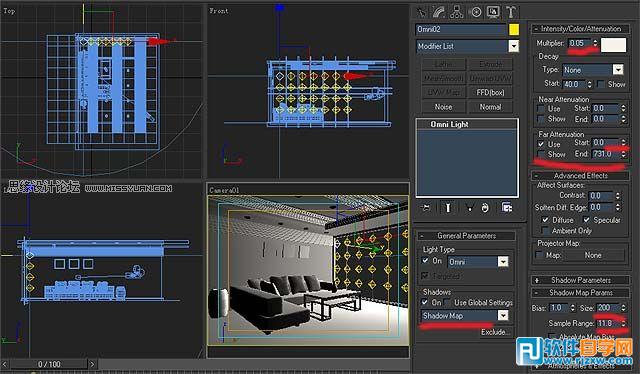
Task: Enable Near Attenuation Show checkbox
Action: 541,119
